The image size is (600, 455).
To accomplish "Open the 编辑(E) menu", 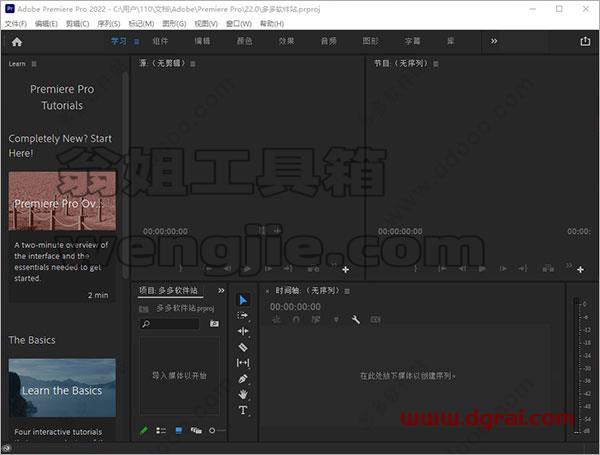I will tap(46, 24).
